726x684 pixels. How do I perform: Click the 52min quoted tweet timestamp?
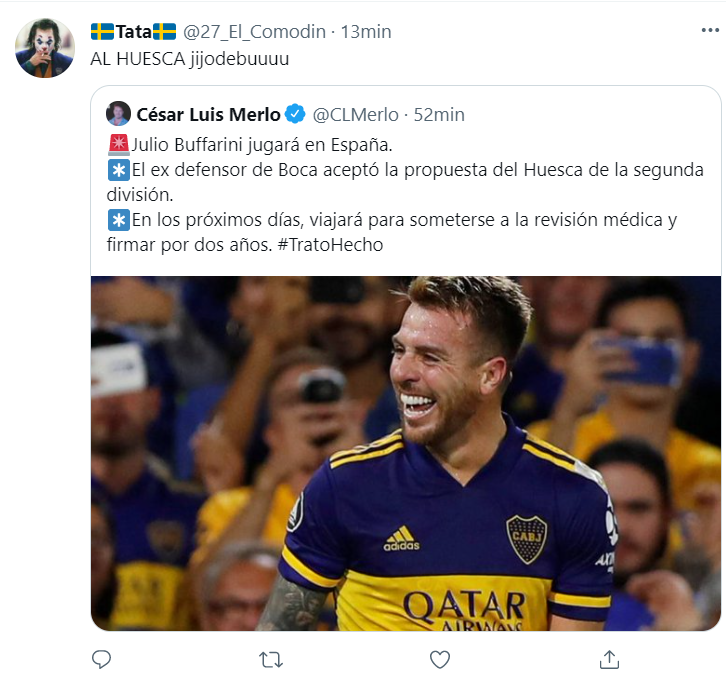click(439, 114)
